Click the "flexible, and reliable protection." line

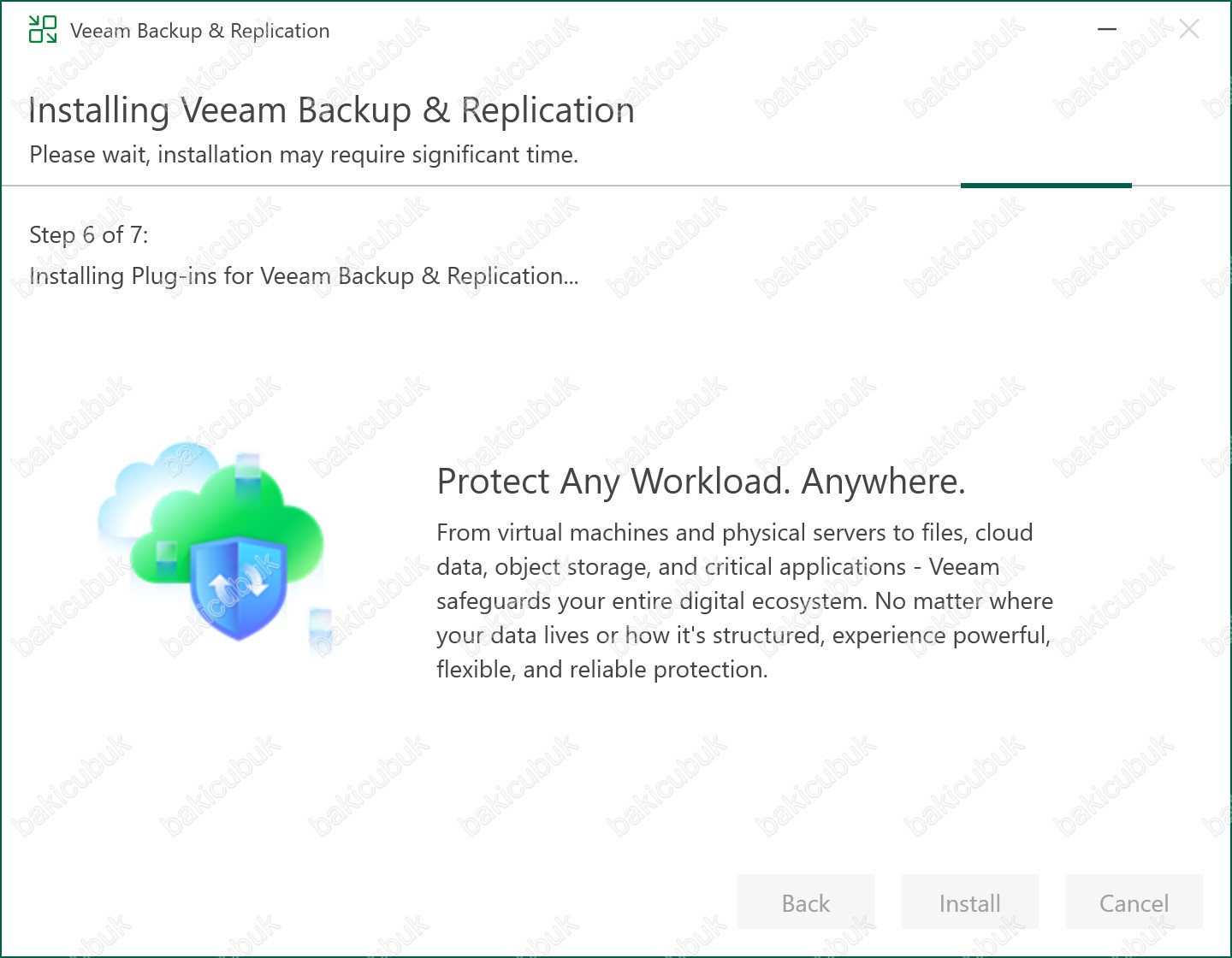(x=601, y=670)
